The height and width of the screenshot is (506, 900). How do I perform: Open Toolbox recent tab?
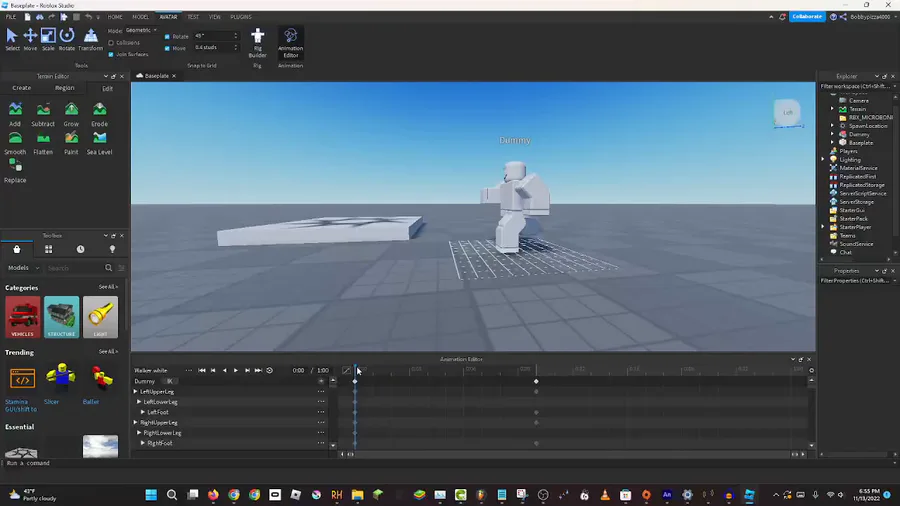(x=80, y=249)
